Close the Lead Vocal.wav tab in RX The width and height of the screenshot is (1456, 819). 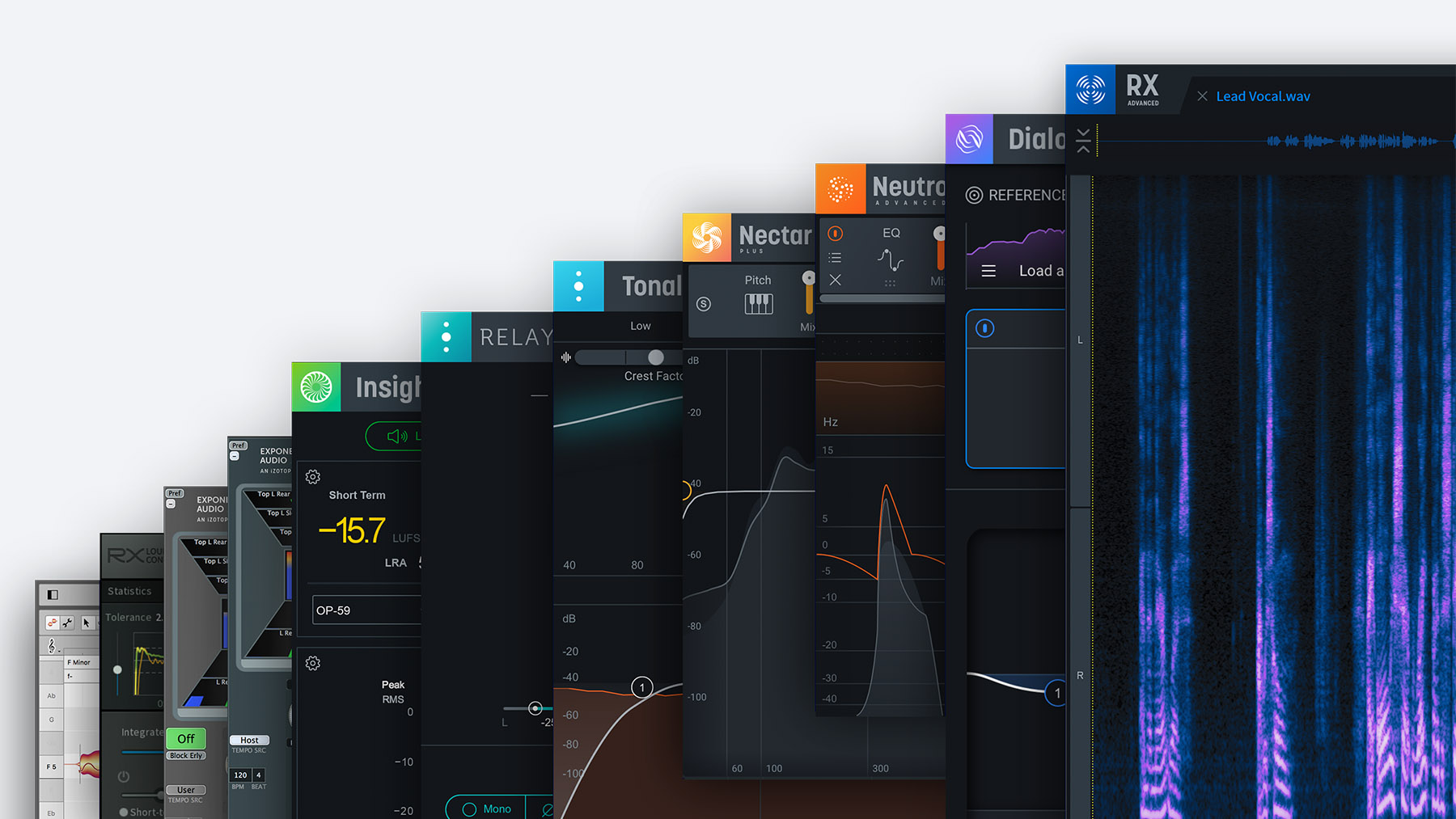click(x=1202, y=96)
